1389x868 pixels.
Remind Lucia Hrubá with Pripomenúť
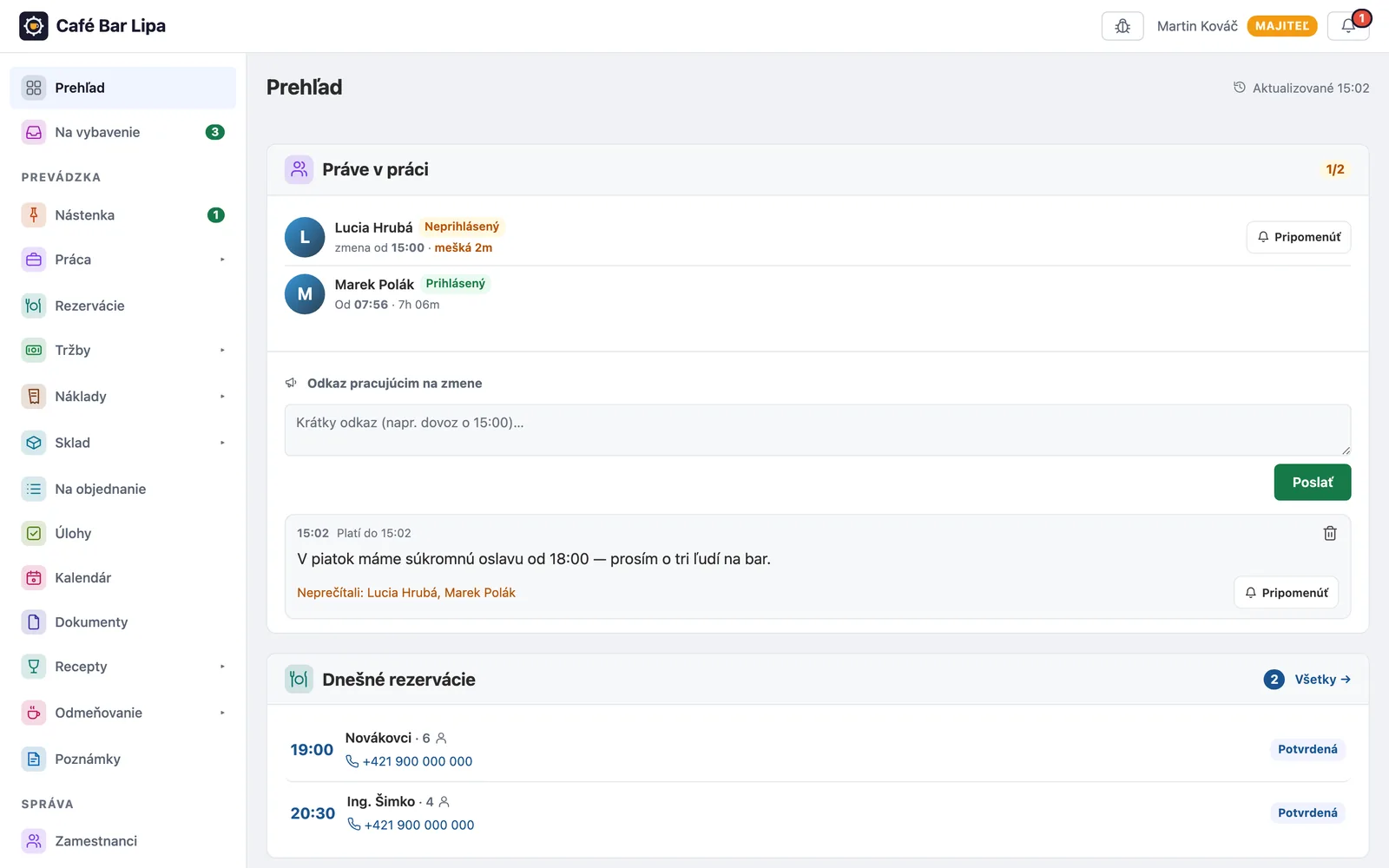[1299, 237]
